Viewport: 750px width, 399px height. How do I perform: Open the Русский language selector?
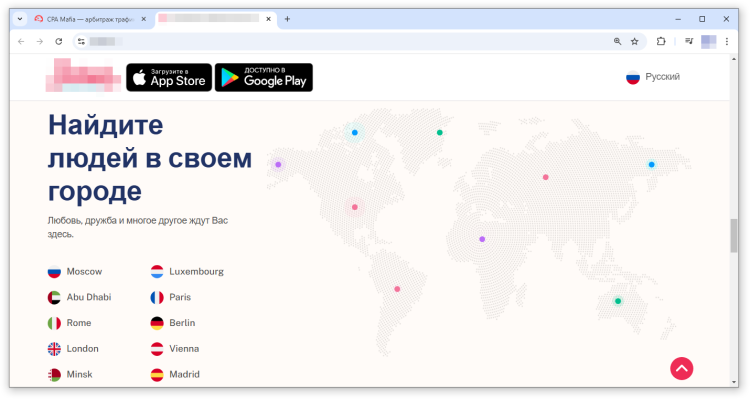coord(652,77)
